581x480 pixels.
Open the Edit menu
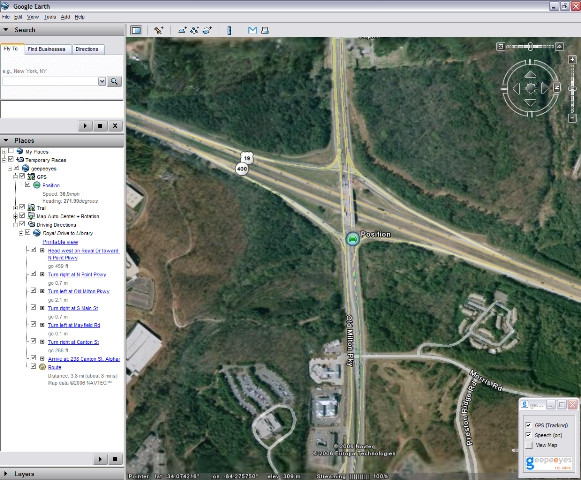(18, 17)
